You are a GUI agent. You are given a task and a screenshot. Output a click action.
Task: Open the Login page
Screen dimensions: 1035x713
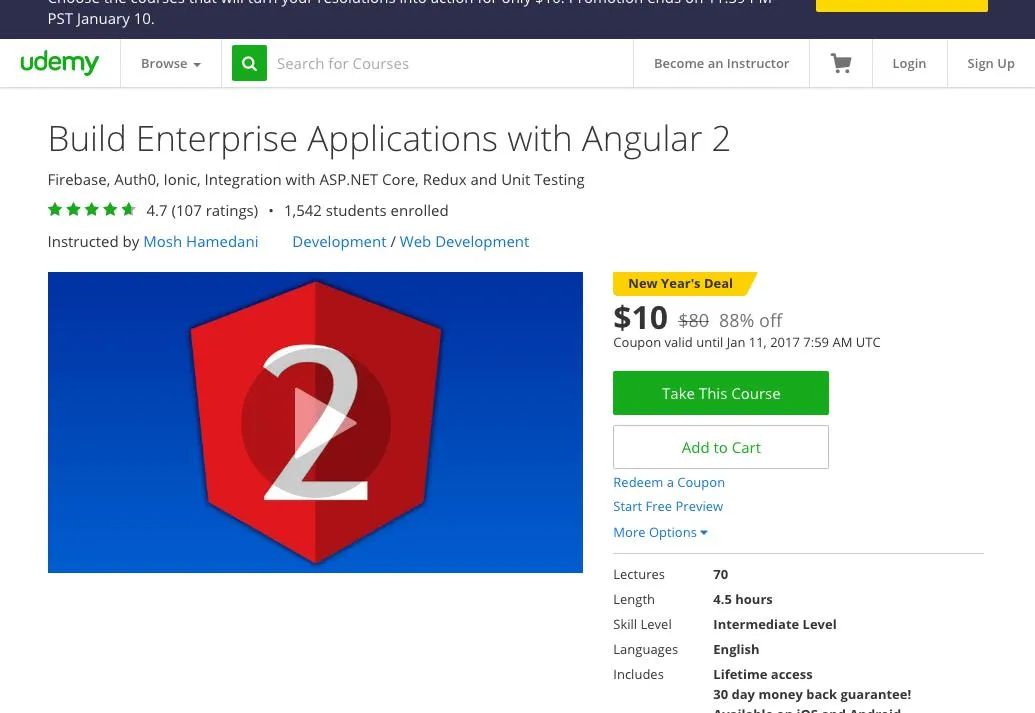point(909,63)
